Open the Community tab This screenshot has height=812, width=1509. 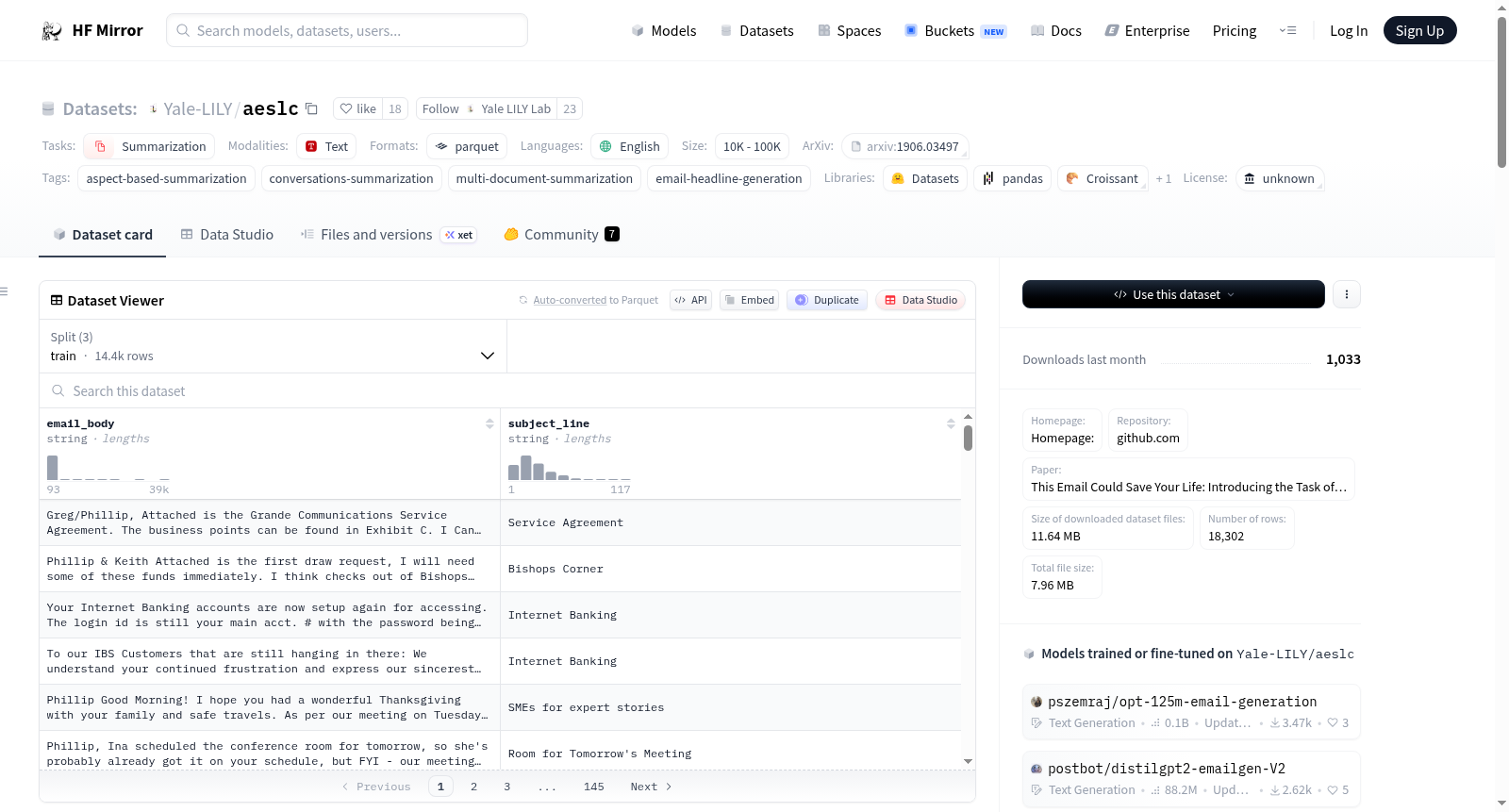pos(561,234)
